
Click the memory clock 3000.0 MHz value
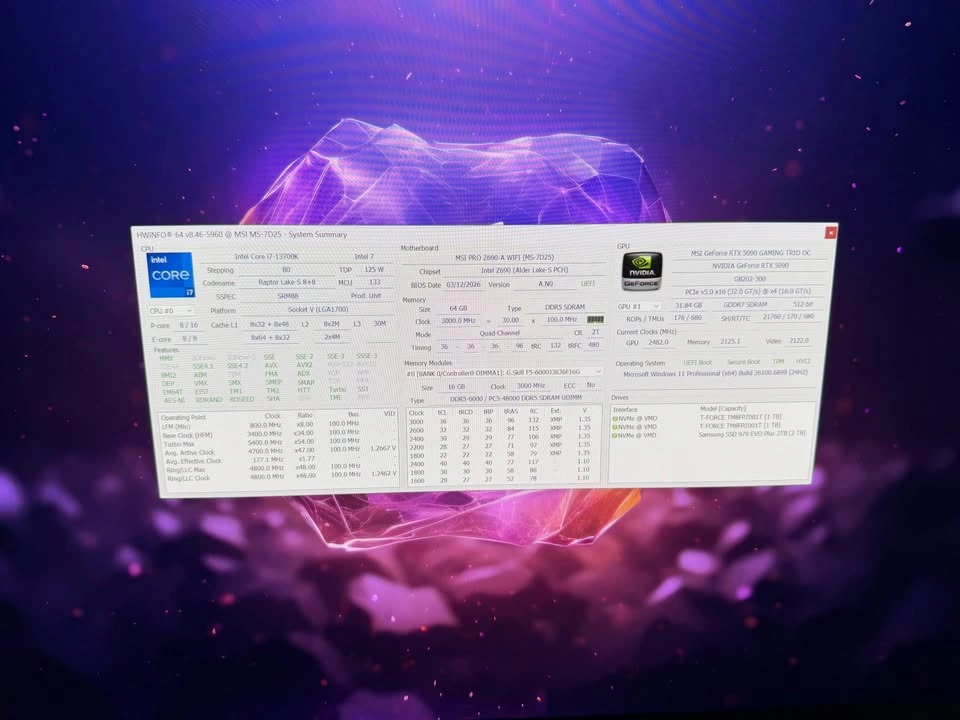[x=459, y=321]
